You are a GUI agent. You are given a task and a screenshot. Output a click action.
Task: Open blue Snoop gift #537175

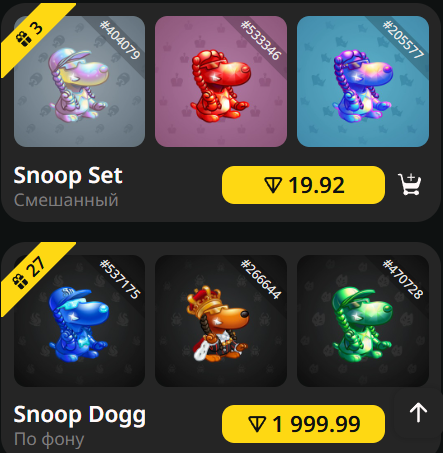tap(79, 321)
